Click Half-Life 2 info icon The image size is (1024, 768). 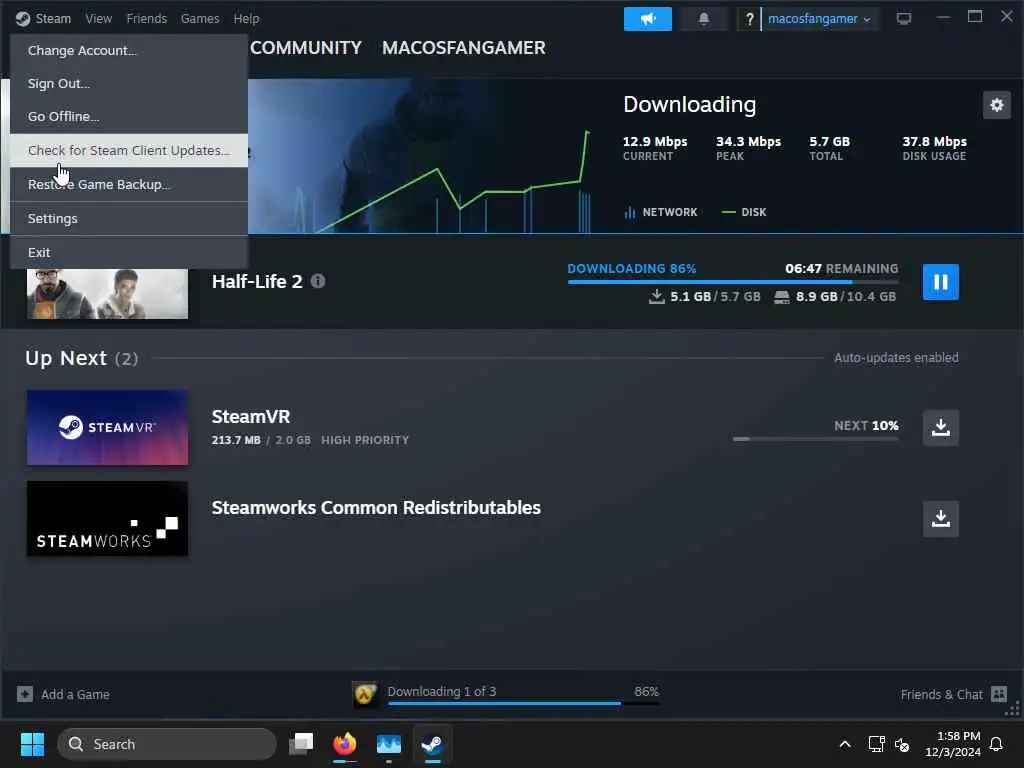pyautogui.click(x=318, y=281)
